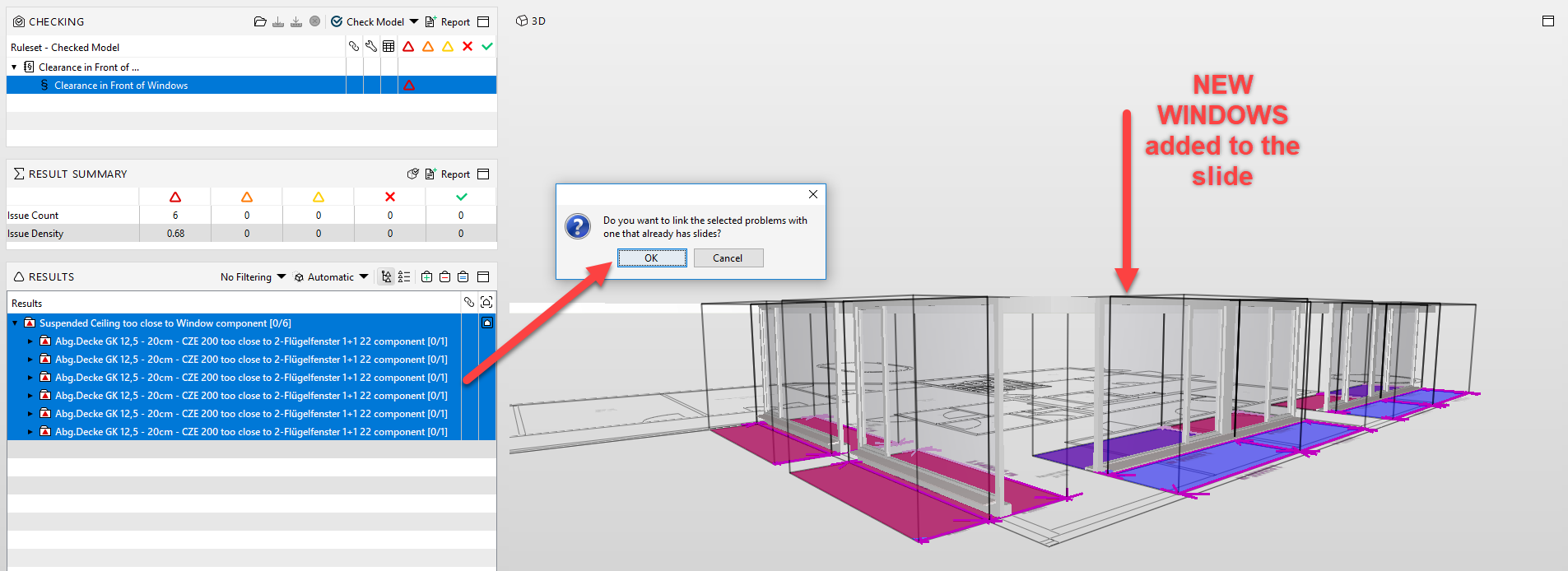The image size is (1568, 571).
Task: Open the No Filtering dropdown
Action: click(x=253, y=277)
